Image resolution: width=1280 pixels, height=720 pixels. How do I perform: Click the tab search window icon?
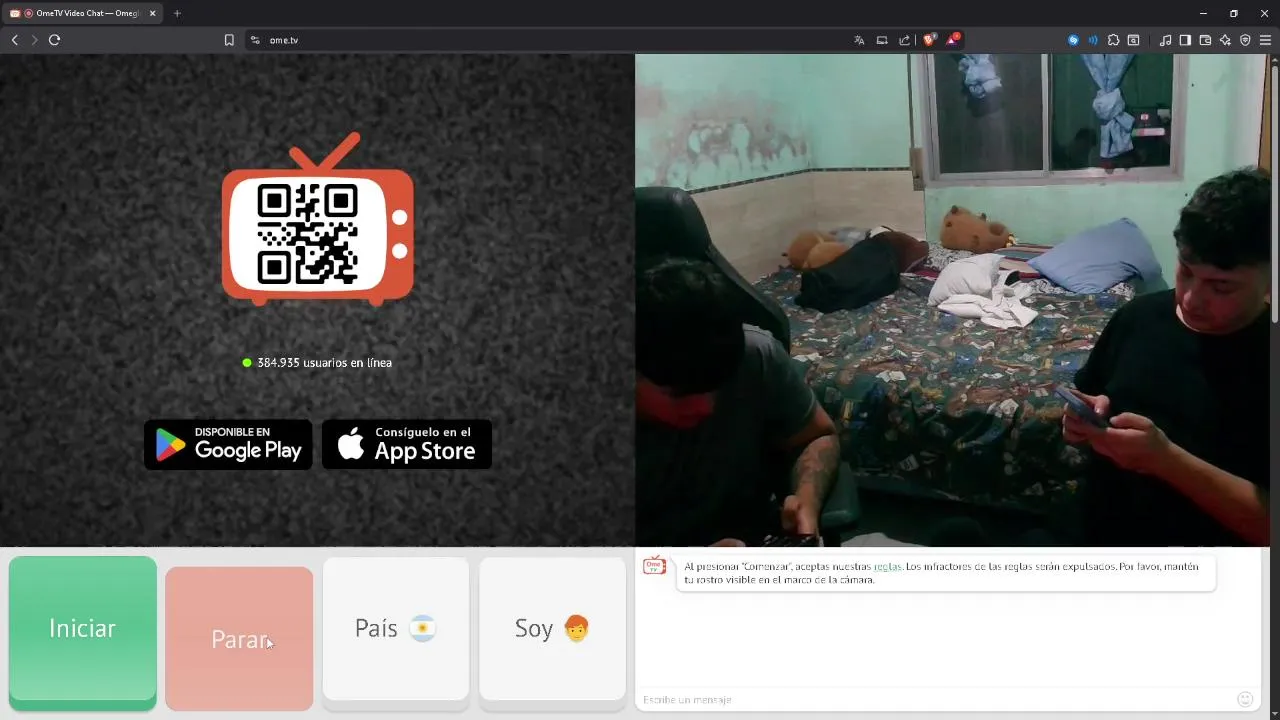pos(1133,40)
